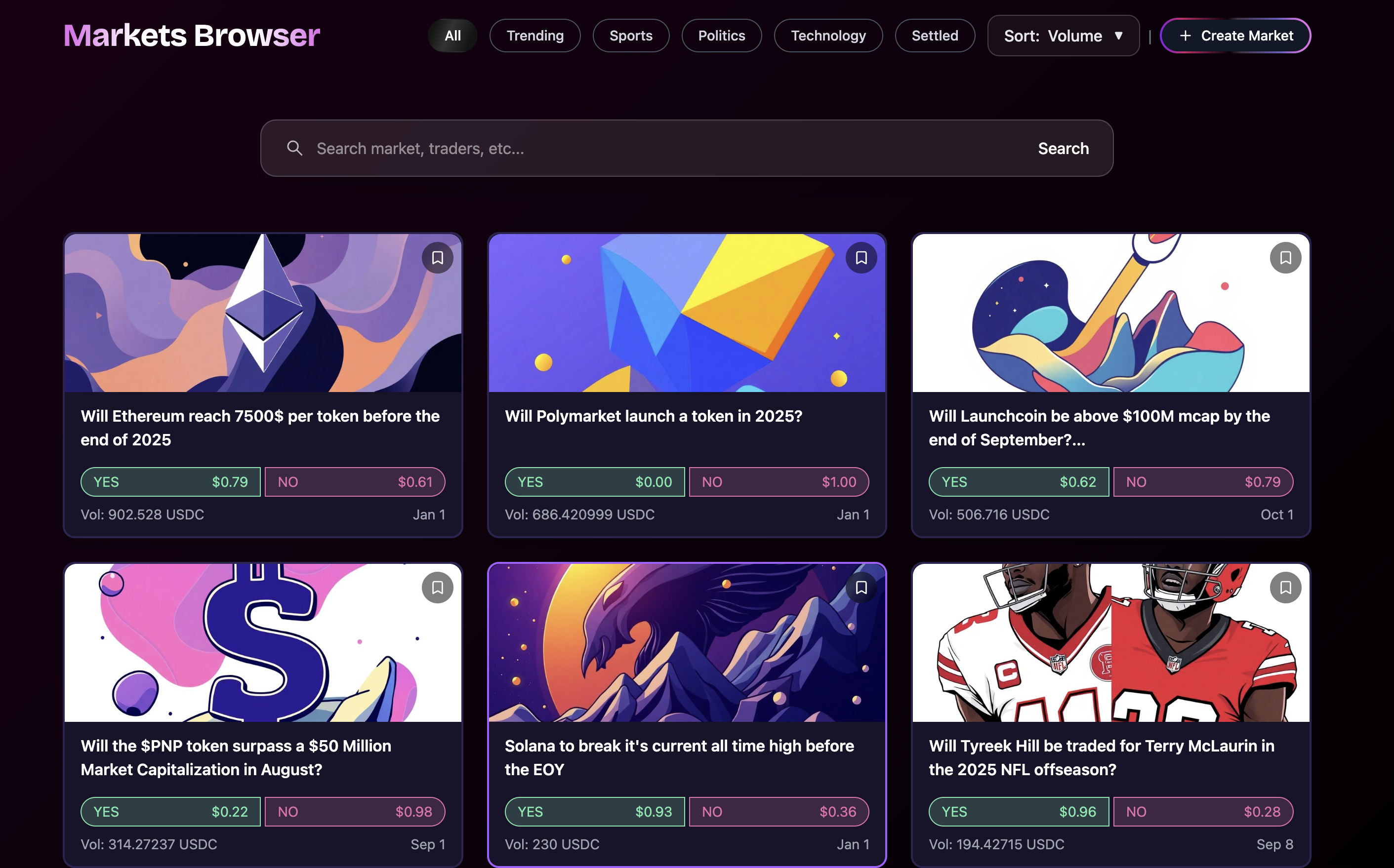This screenshot has height=868, width=1394.
Task: Buy NO at $1.00 on Polymarket market
Action: (x=779, y=482)
